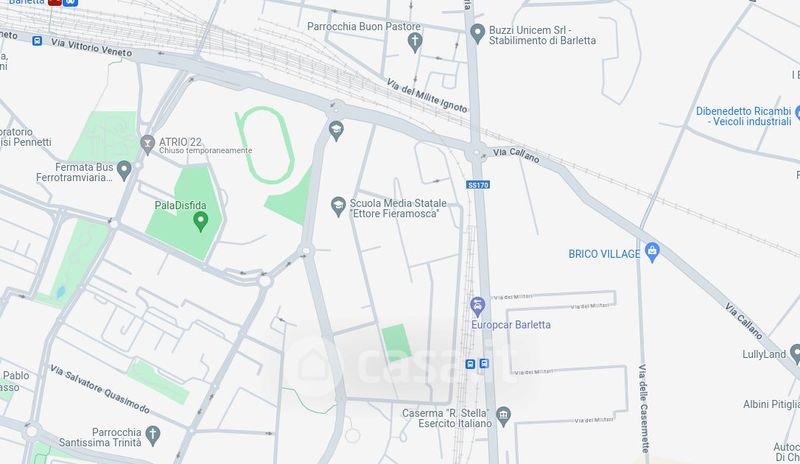Click the Caserma R. Stella museum-style icon
This screenshot has width=800, height=464.
[x=503, y=417]
